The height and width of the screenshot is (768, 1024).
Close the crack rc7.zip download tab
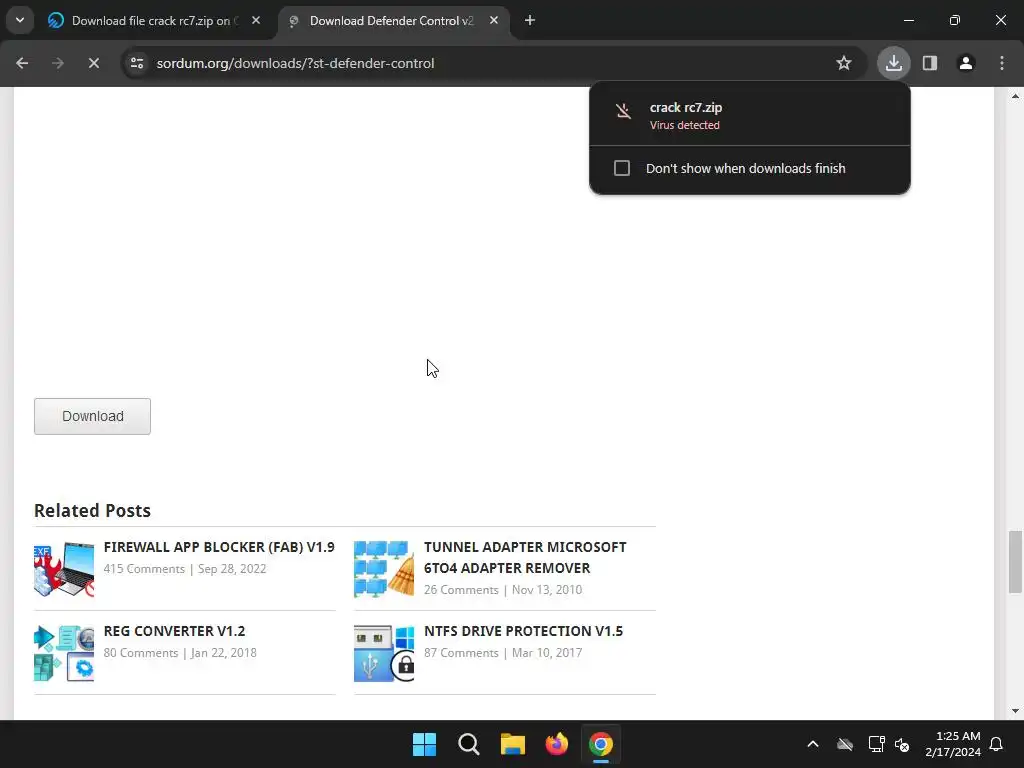(x=256, y=21)
